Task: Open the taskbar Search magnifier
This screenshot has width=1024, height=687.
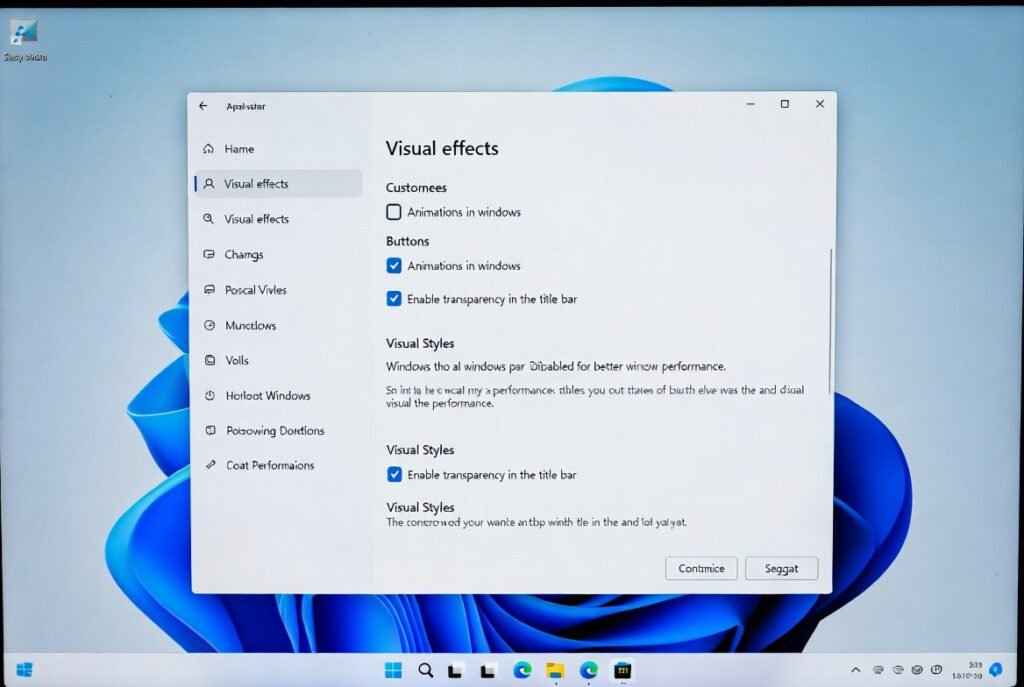Action: pos(425,670)
